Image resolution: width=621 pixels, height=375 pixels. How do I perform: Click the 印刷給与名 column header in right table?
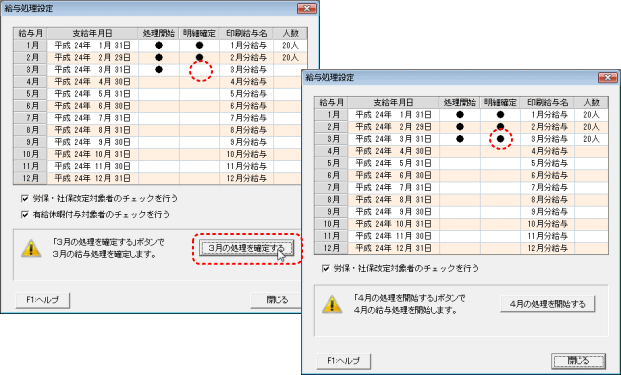tap(547, 103)
